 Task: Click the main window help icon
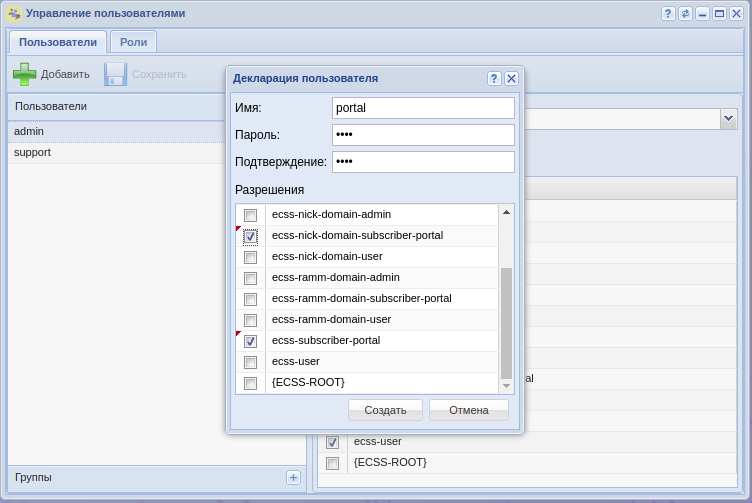[x=668, y=13]
